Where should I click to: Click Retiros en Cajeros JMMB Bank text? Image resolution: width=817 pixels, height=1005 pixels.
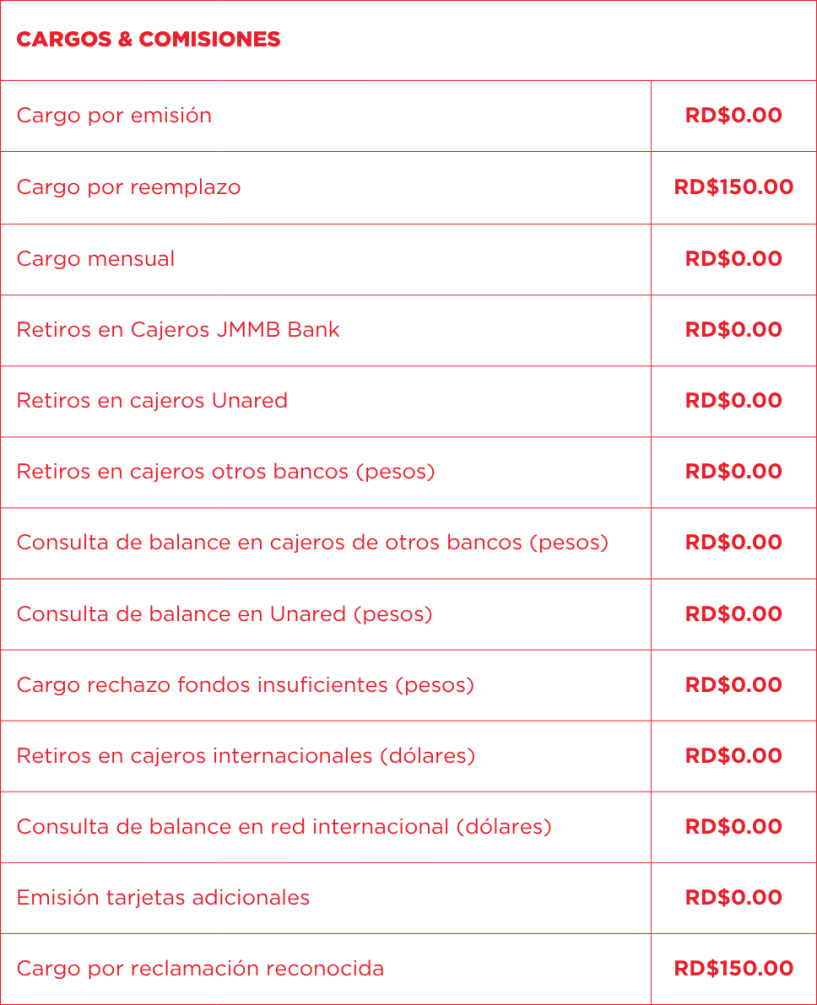178,330
